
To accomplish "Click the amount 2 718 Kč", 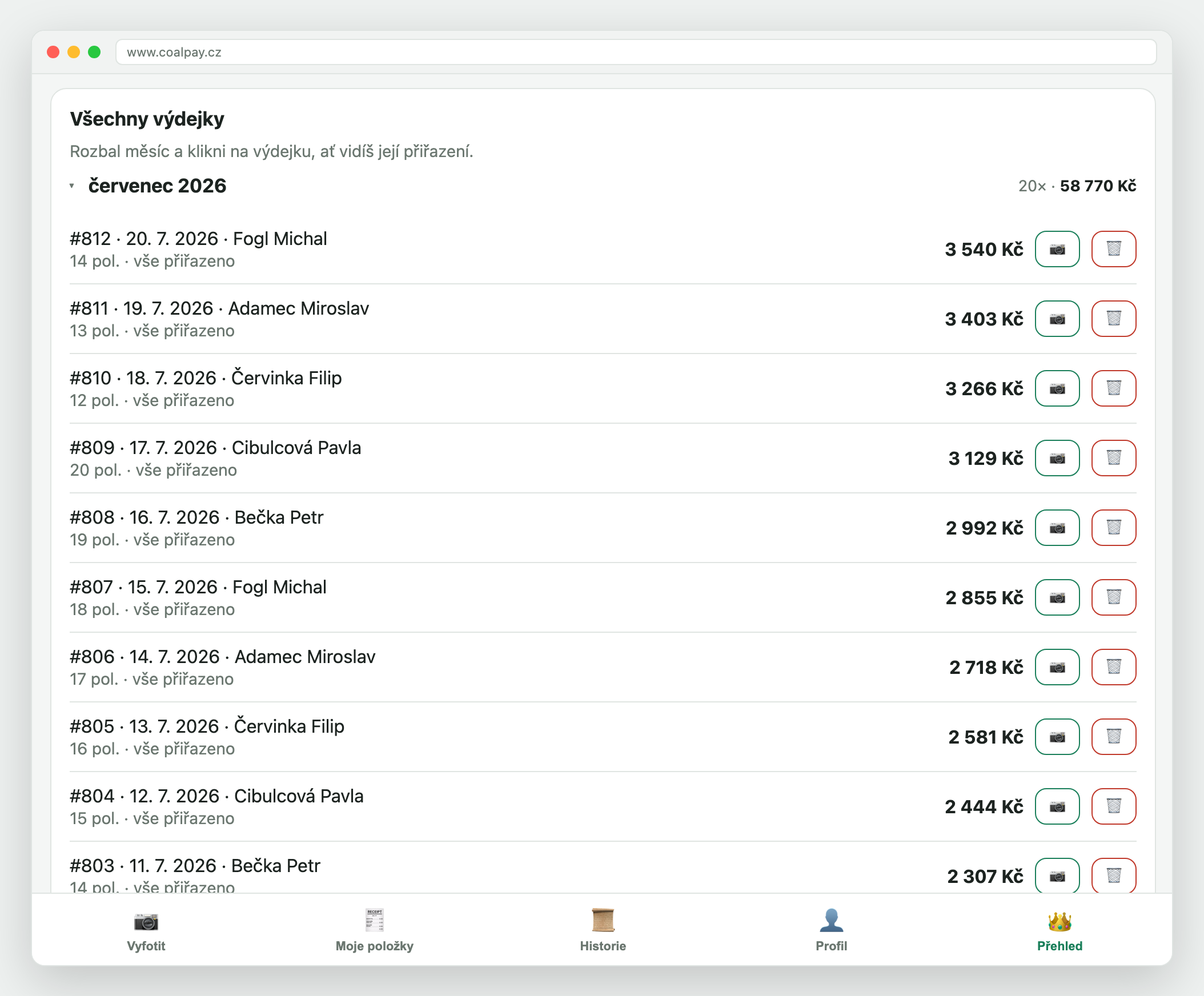I will (986, 668).
